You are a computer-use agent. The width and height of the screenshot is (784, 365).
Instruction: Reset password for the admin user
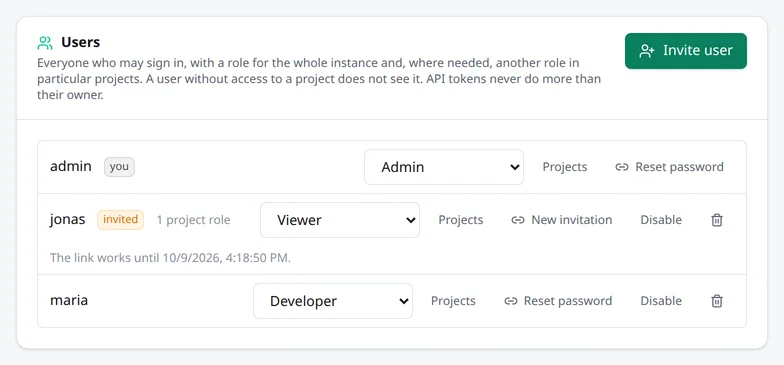(669, 167)
